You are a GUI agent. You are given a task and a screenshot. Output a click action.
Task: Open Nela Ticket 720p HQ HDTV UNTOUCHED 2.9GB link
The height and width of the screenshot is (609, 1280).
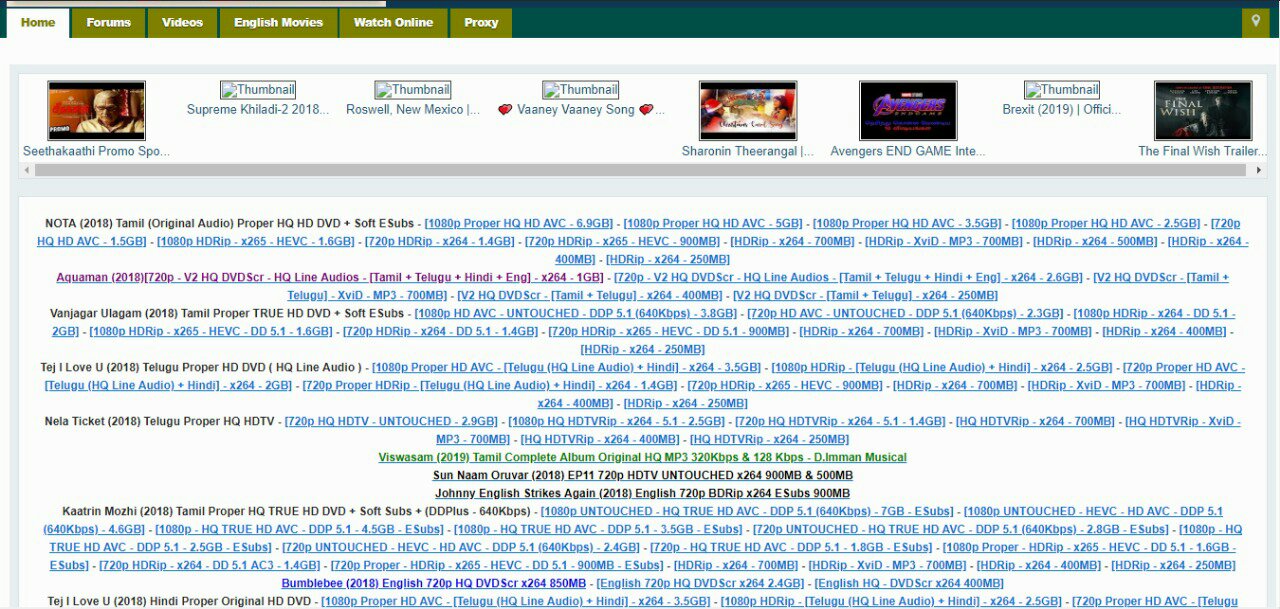(x=391, y=422)
